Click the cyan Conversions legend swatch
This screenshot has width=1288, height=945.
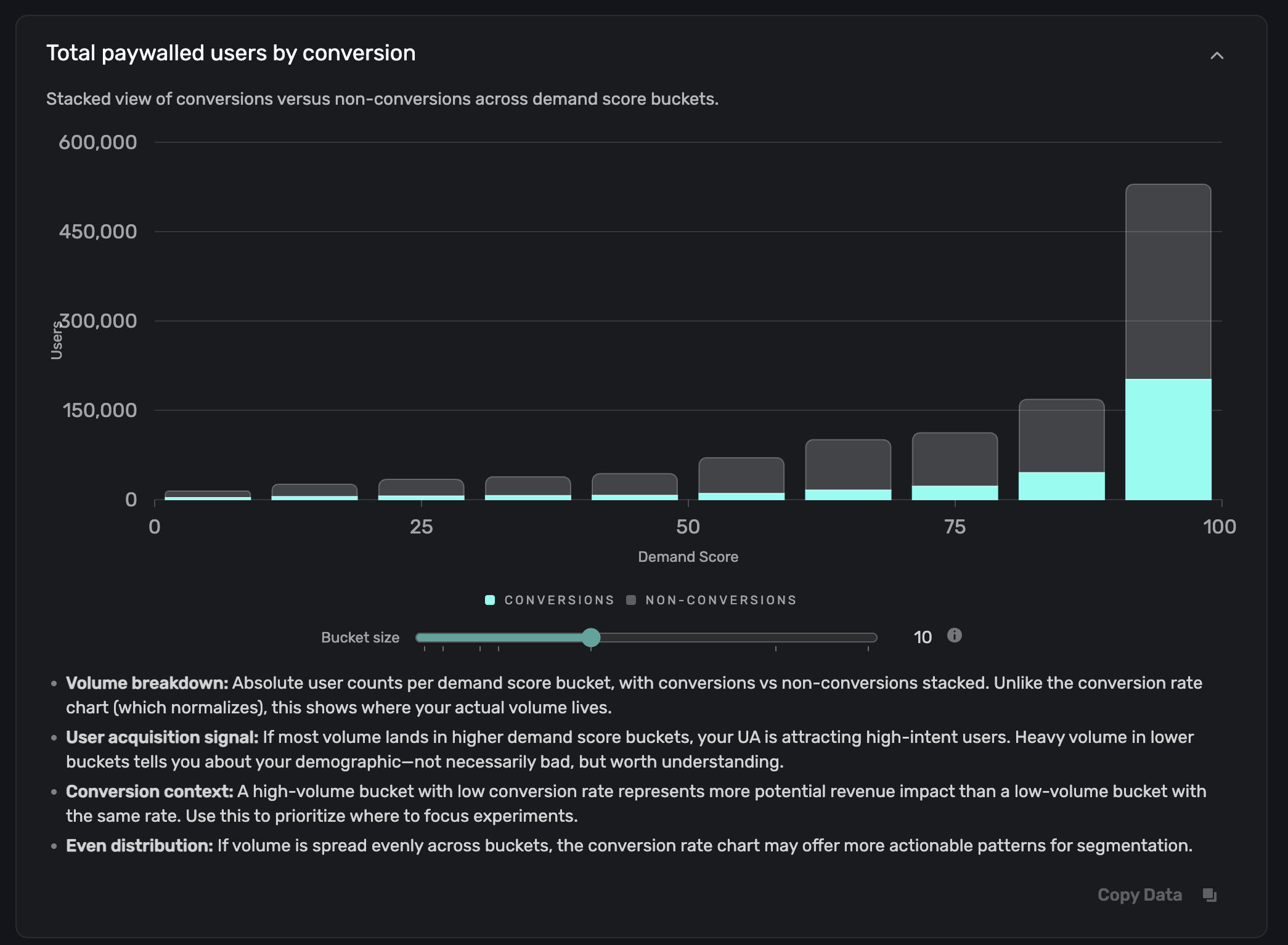(490, 600)
